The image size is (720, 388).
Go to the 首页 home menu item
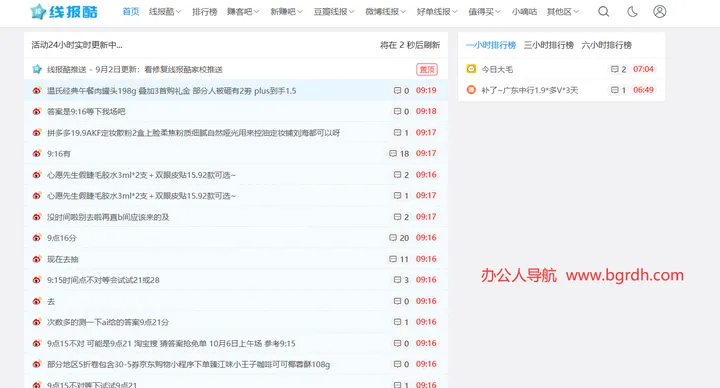[x=131, y=12]
